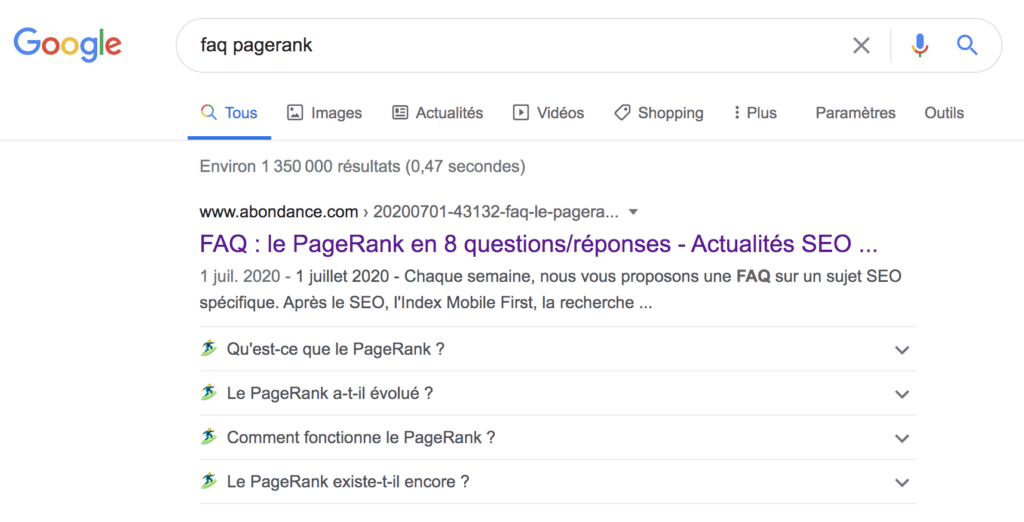The height and width of the screenshot is (522, 1024).
Task: Click the blue magnifying glass search button
Action: (x=967, y=45)
